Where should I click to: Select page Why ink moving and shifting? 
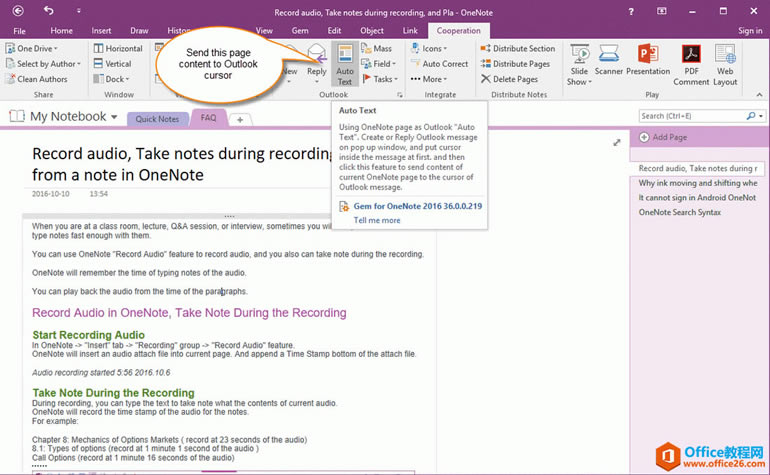tap(697, 183)
